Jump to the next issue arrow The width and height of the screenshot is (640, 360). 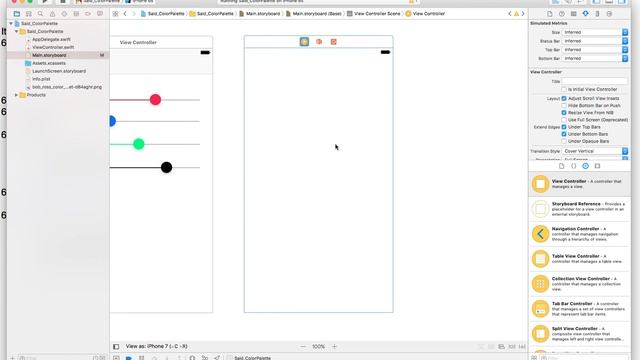tap(523, 14)
